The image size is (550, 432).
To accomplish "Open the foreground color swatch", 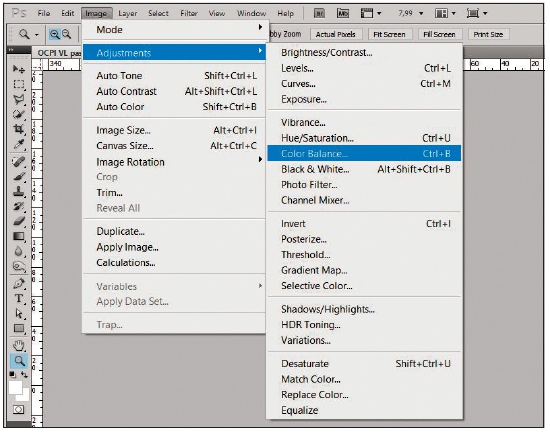I will [15, 387].
